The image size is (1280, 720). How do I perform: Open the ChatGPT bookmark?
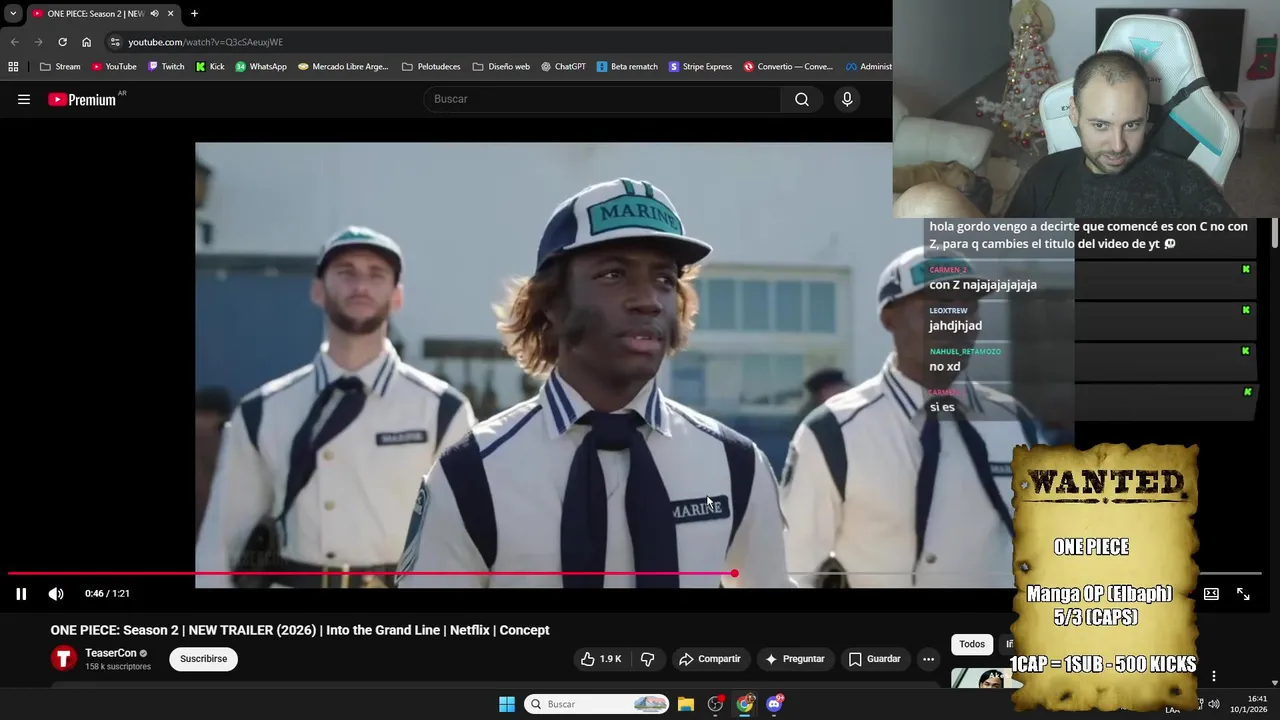point(563,67)
